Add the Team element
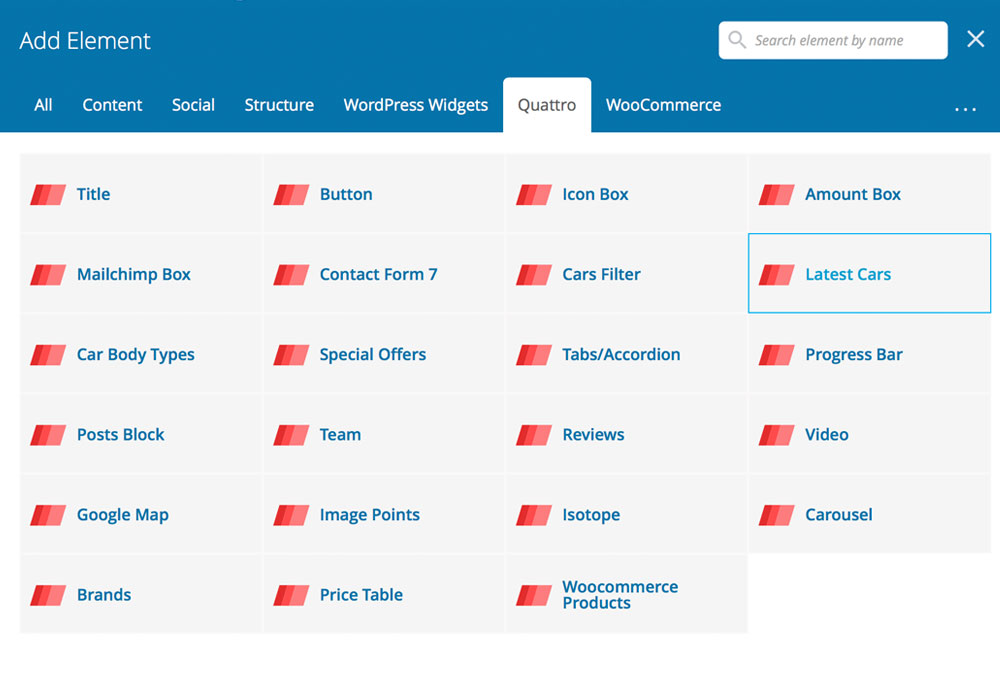The width and height of the screenshot is (1000, 700). (x=383, y=434)
